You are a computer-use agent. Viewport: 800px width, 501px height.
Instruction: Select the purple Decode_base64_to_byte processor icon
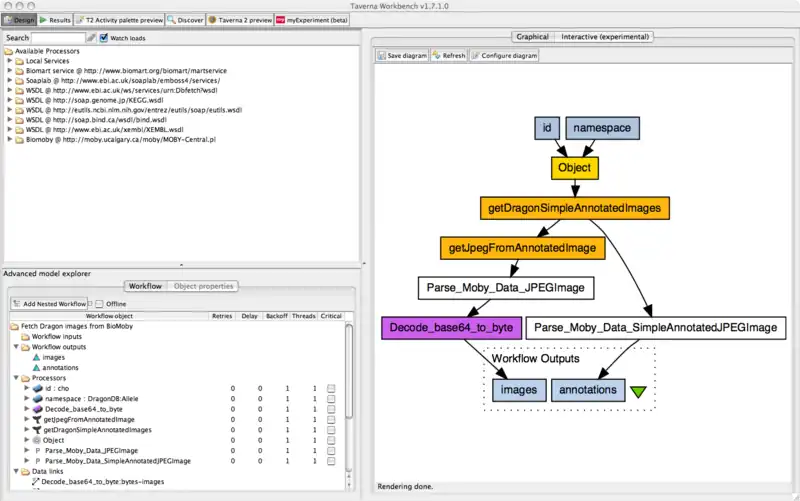[x=37, y=410]
